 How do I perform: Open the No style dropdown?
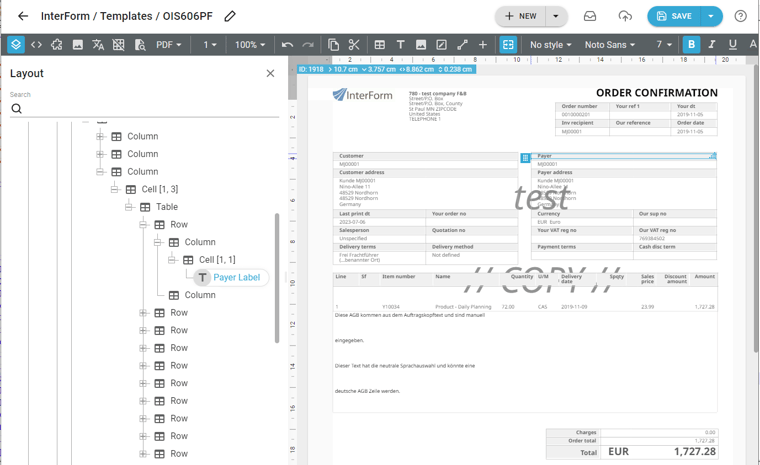point(551,45)
